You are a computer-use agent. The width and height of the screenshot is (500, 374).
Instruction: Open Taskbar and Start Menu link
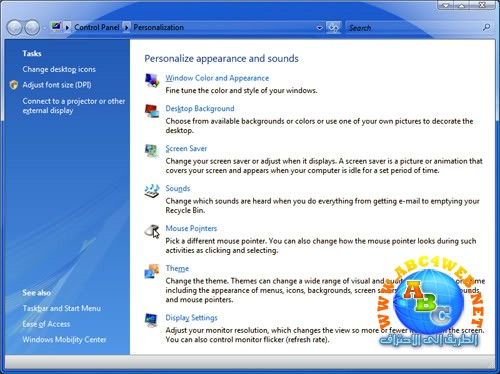coord(62,308)
